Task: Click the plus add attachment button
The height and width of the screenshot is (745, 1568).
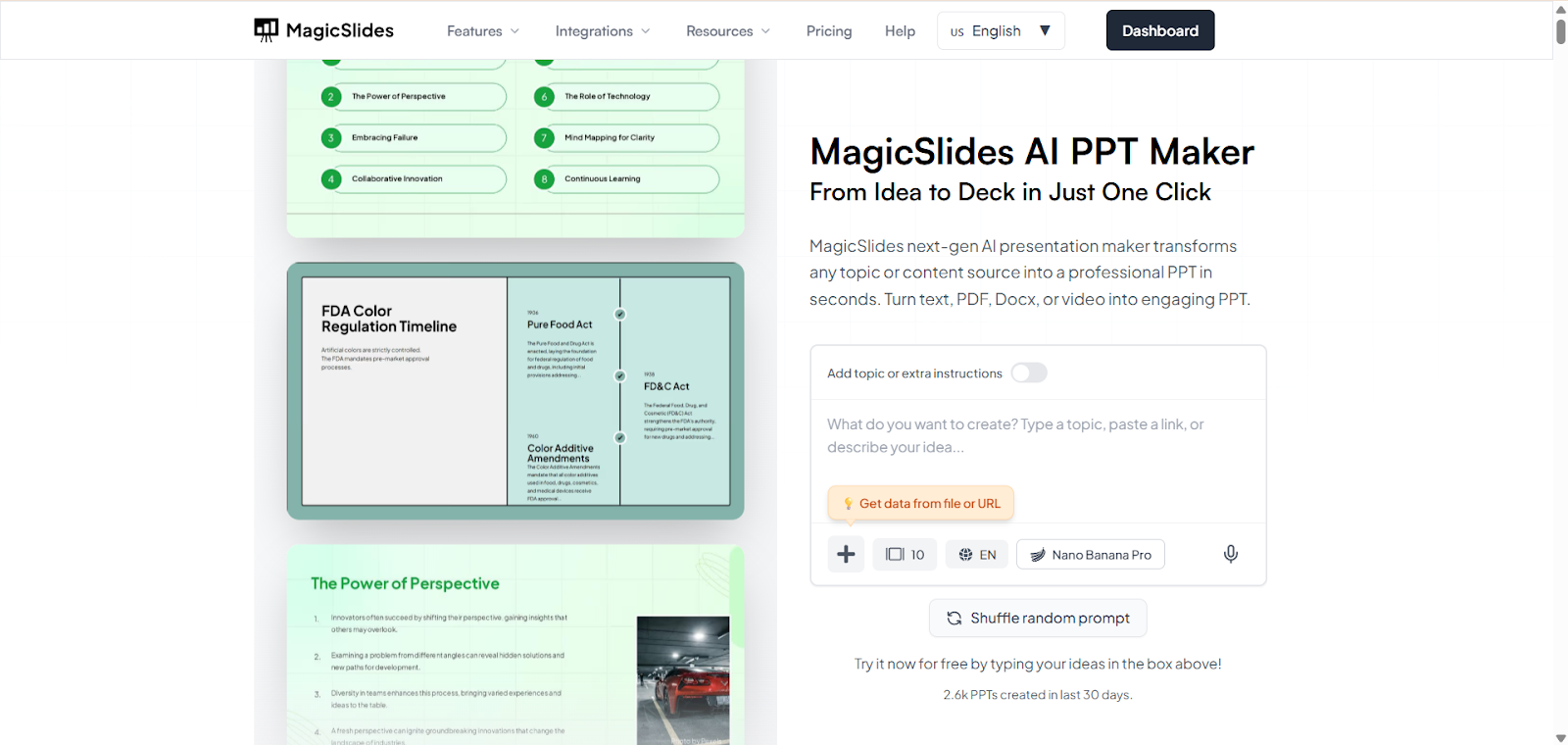Action: (846, 555)
